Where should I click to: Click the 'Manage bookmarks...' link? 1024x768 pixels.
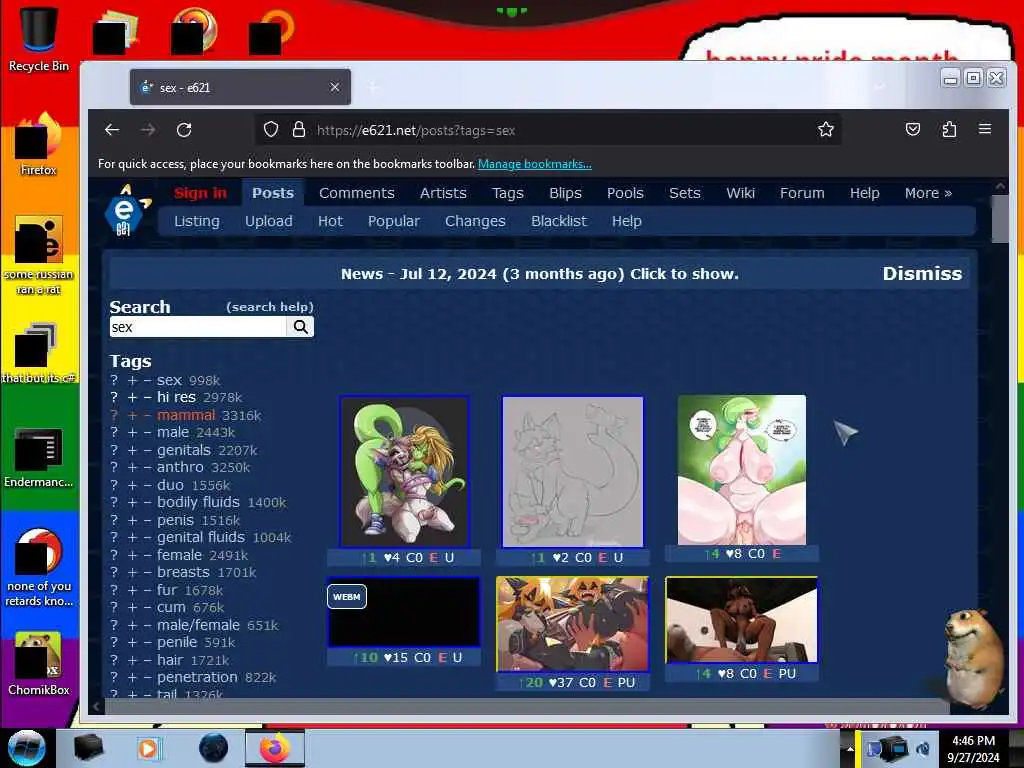(x=534, y=164)
